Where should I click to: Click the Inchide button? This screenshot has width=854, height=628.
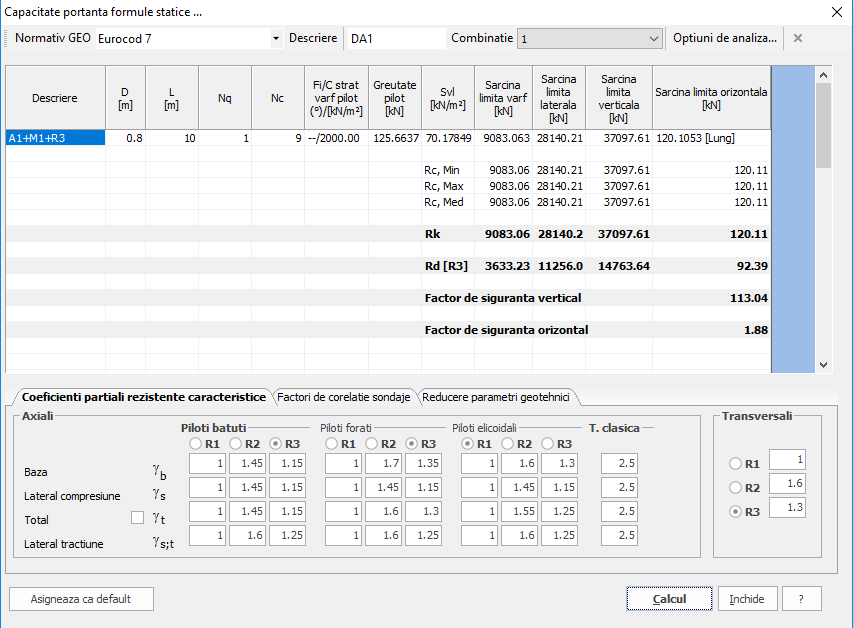click(747, 599)
